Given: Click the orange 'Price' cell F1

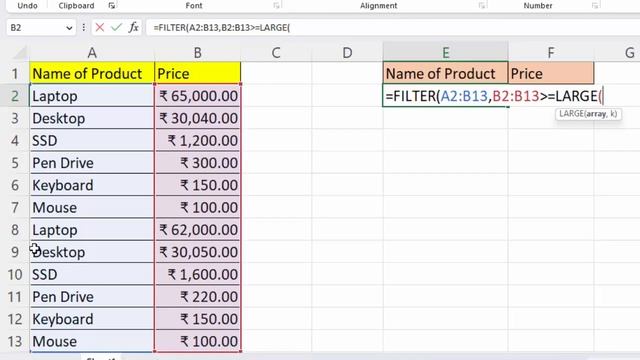Looking at the screenshot, I should (551, 73).
